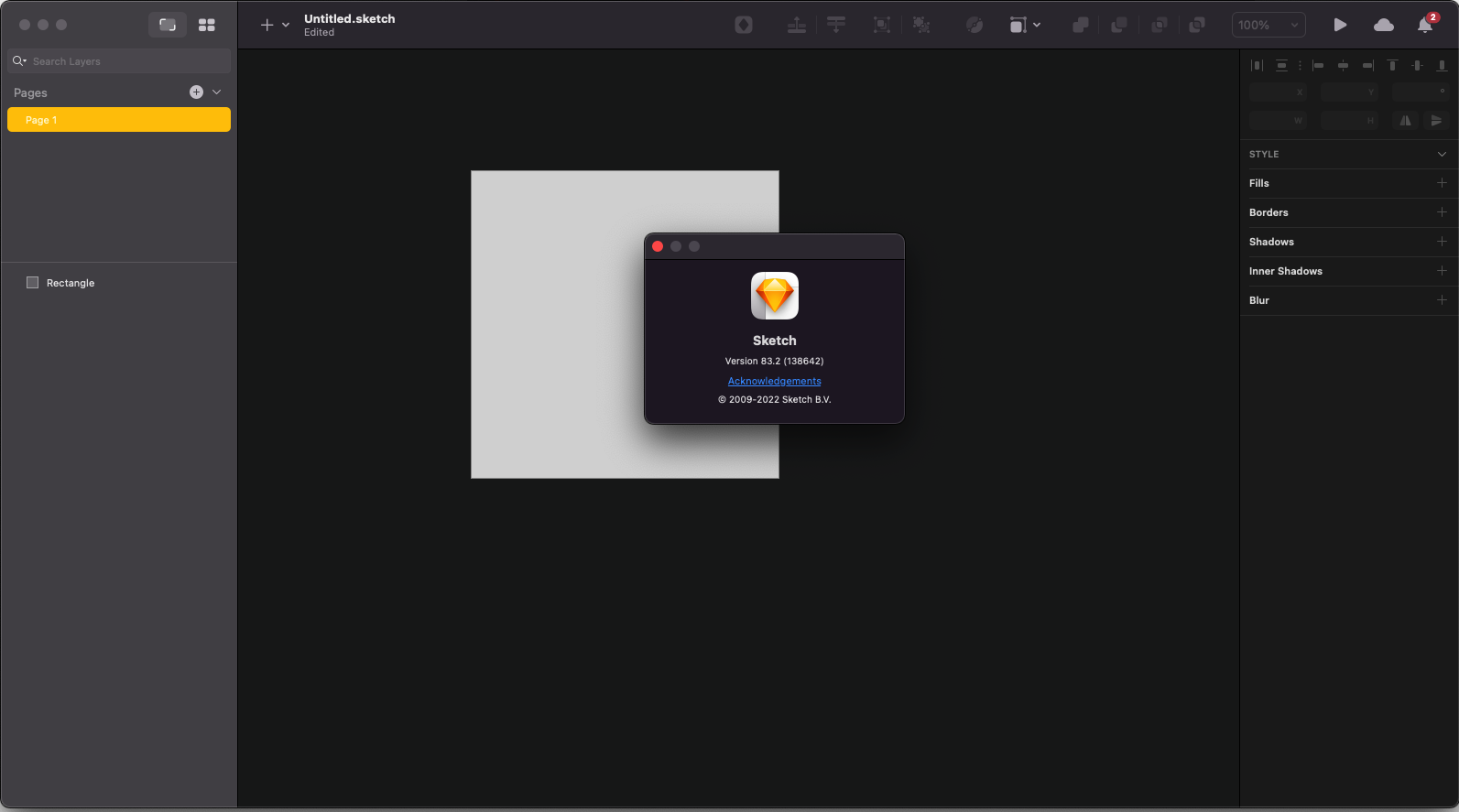Click the Align vertical middle icon
This screenshot has height=812, width=1459.
pyautogui.click(x=1417, y=65)
